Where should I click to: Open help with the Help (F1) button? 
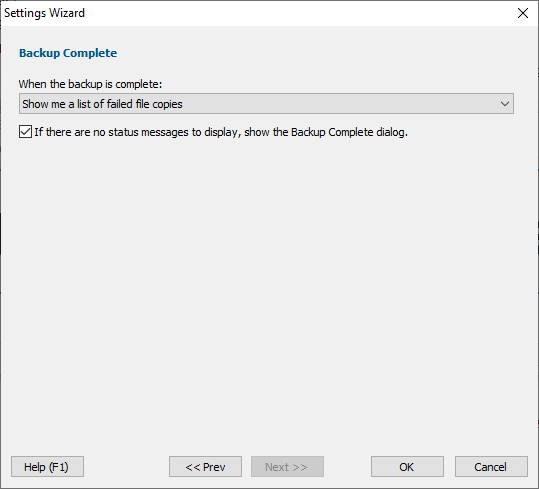click(x=47, y=467)
